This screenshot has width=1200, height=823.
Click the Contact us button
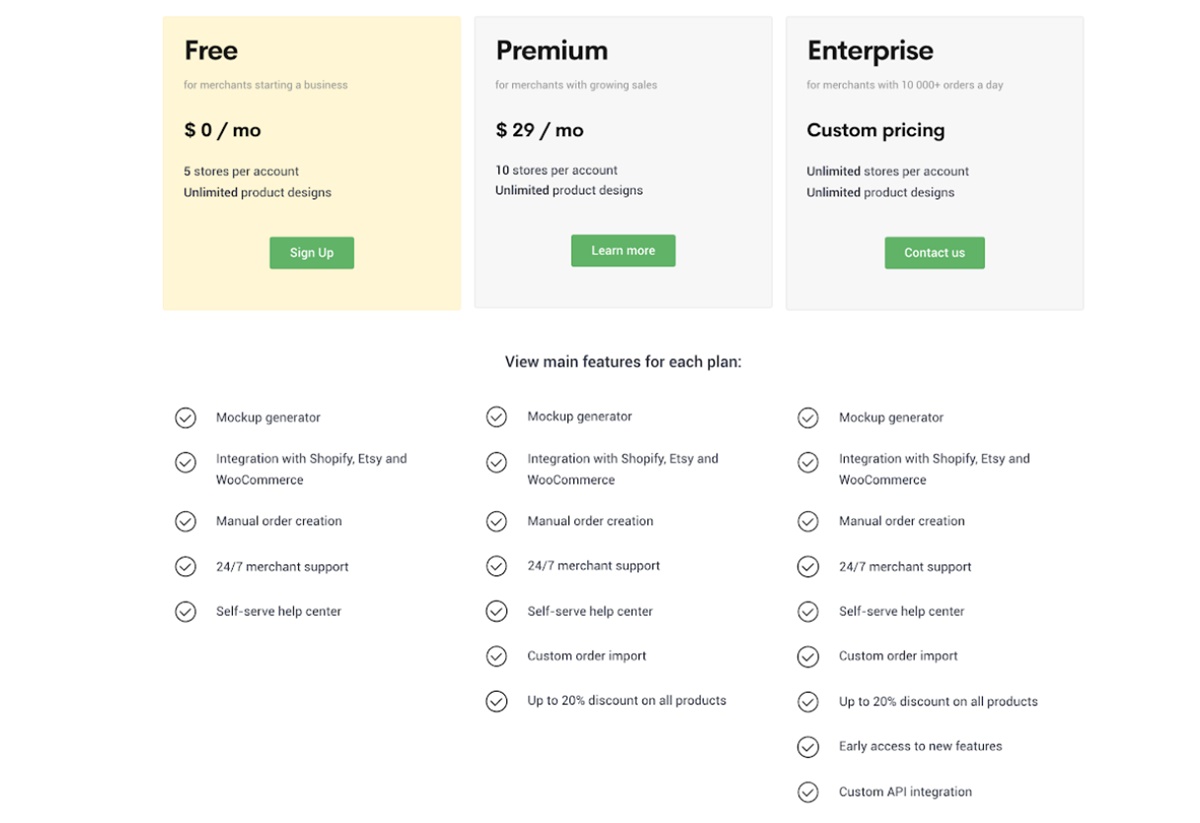coord(934,253)
